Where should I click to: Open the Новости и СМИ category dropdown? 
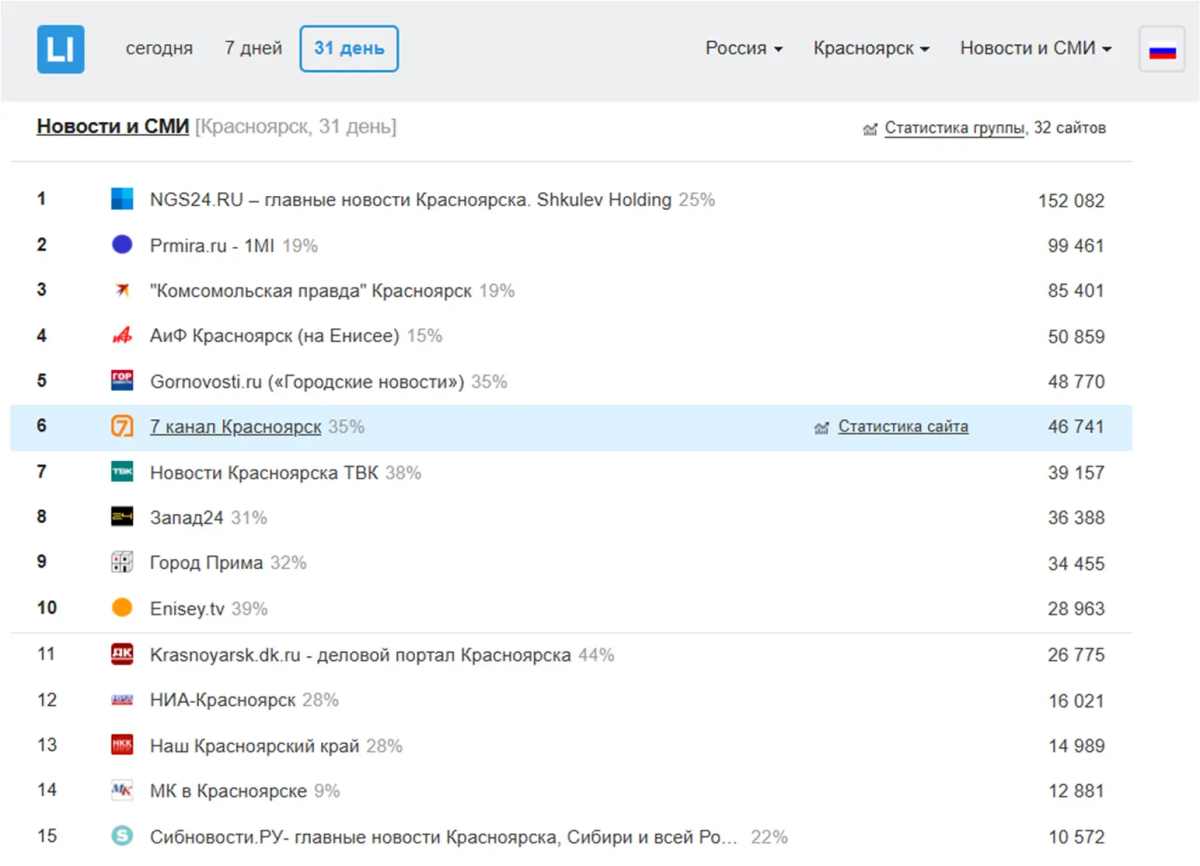[x=1035, y=49]
